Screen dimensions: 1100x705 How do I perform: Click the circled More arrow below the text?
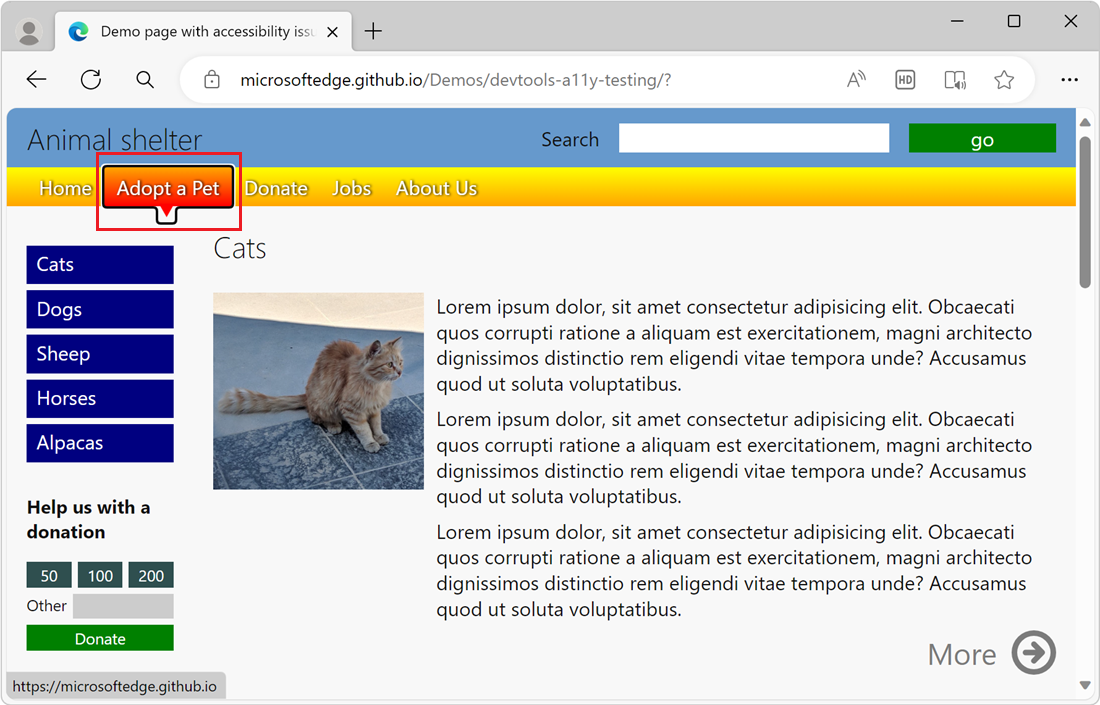[x=1034, y=652]
